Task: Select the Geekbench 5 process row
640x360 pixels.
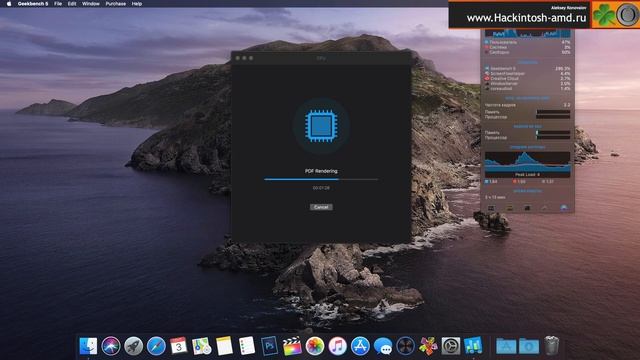Action: pos(527,69)
